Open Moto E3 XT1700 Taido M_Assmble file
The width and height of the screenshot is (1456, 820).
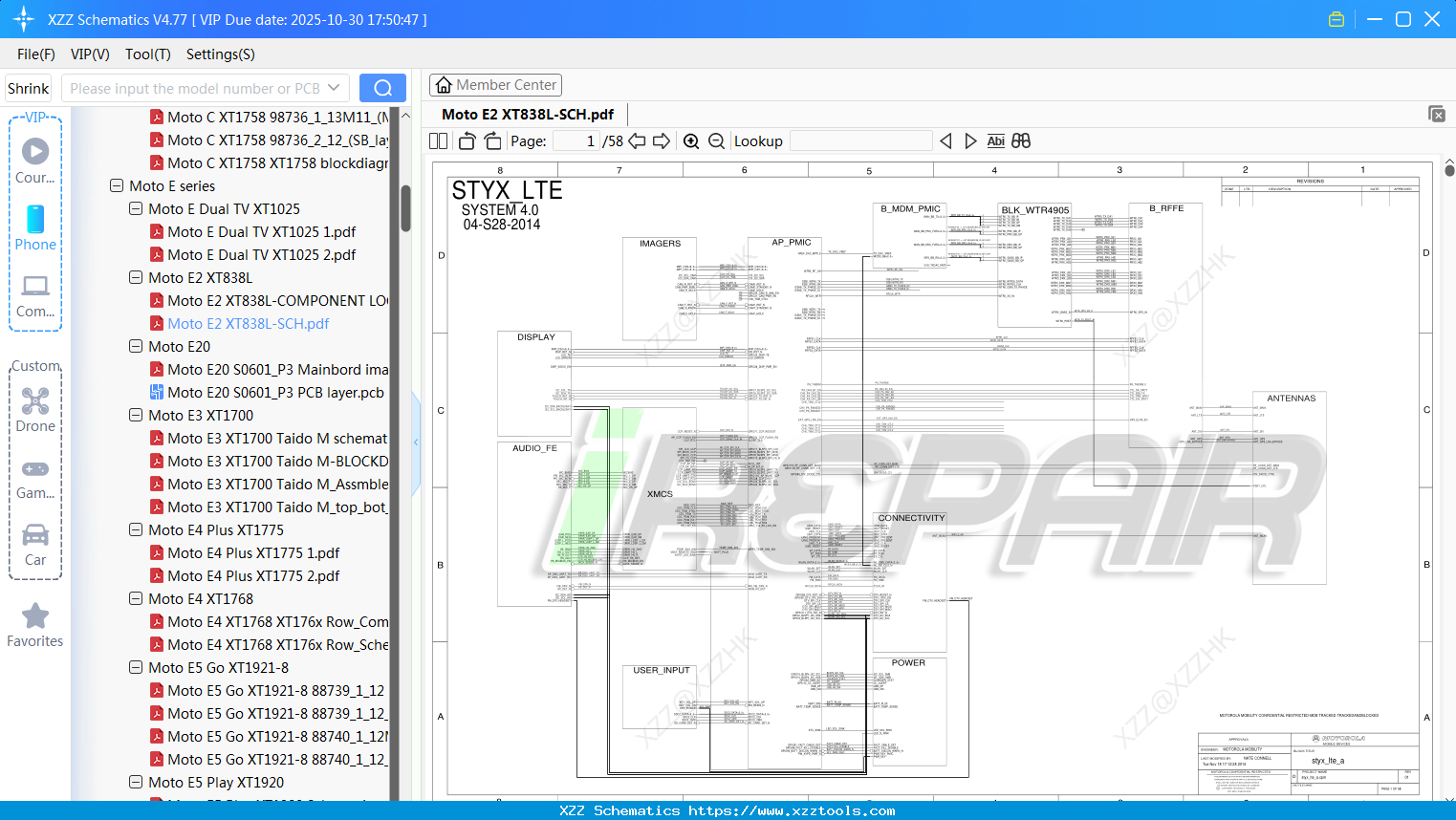pyautogui.click(x=270, y=484)
